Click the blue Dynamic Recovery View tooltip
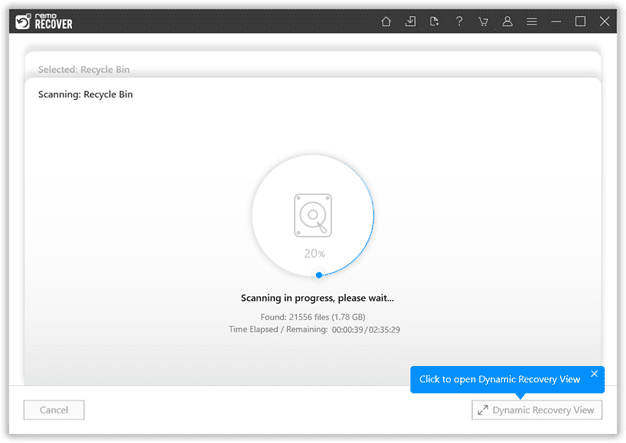Screen dimensions: 626x443 point(507,380)
